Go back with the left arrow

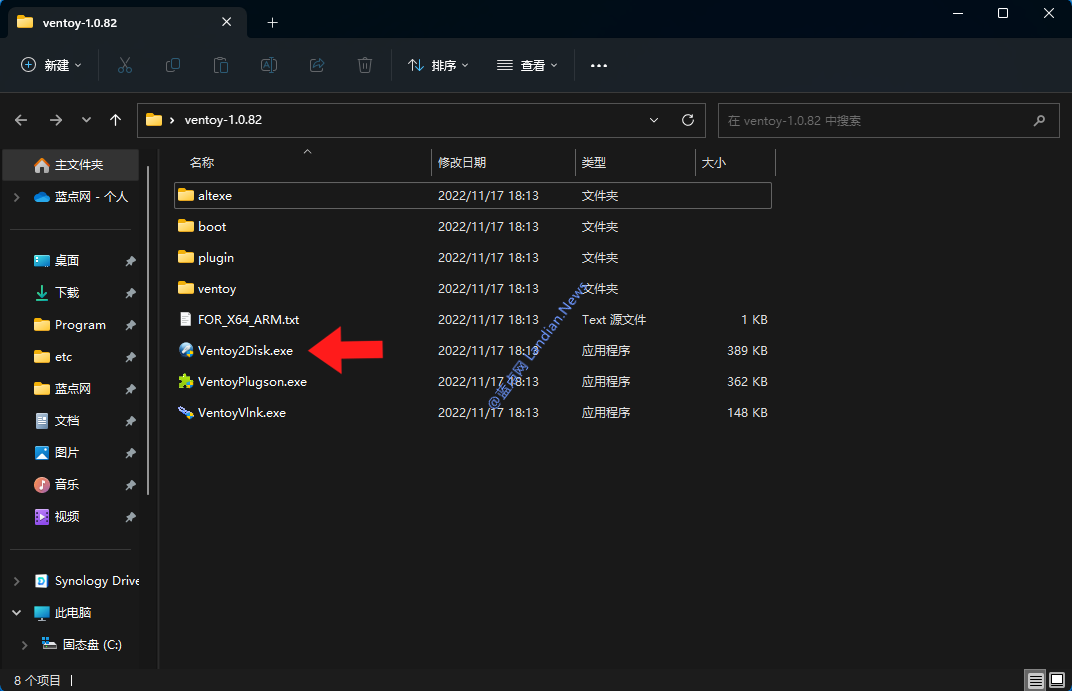[21, 120]
